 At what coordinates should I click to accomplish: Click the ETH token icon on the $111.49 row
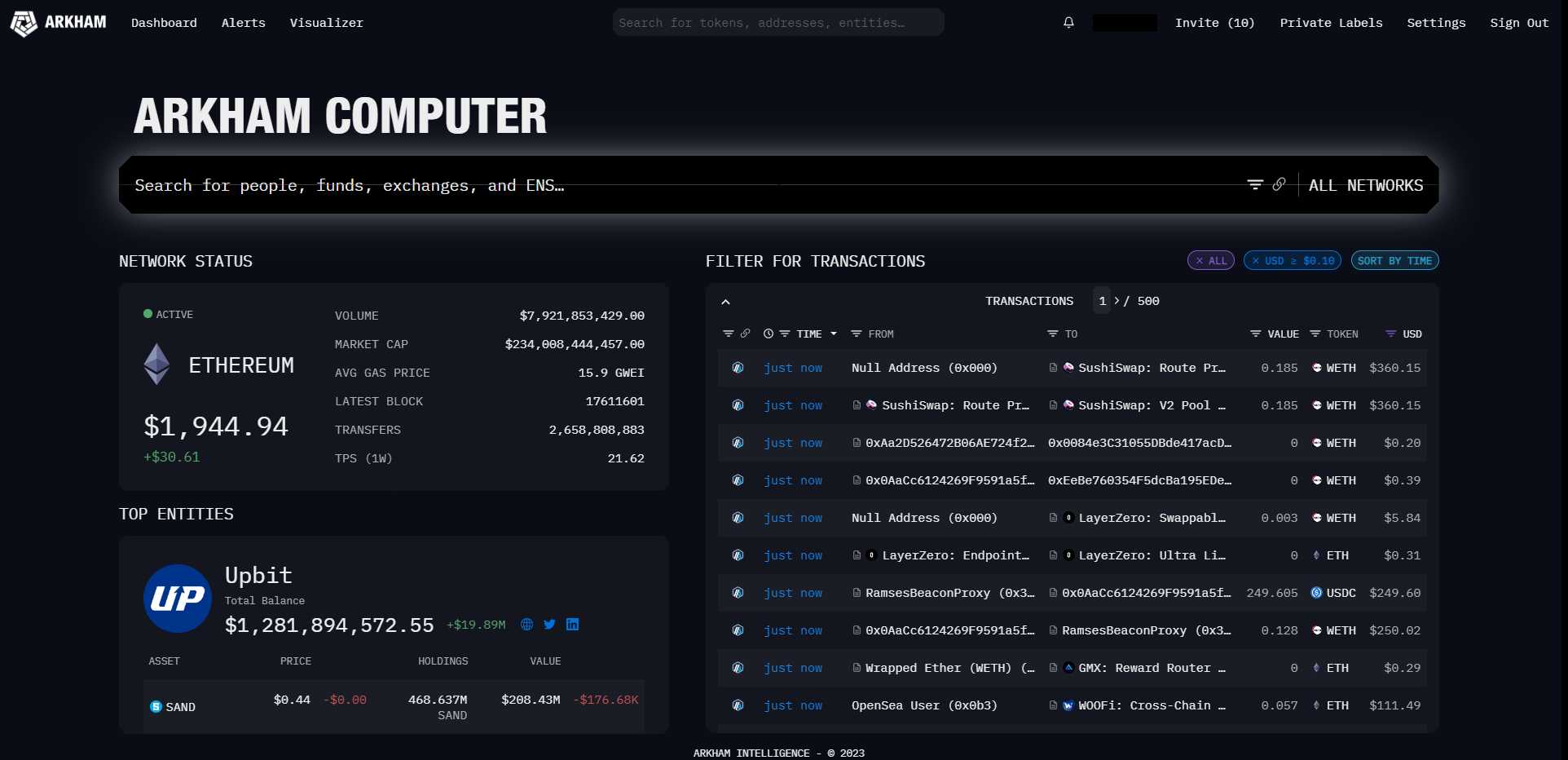coord(1316,705)
